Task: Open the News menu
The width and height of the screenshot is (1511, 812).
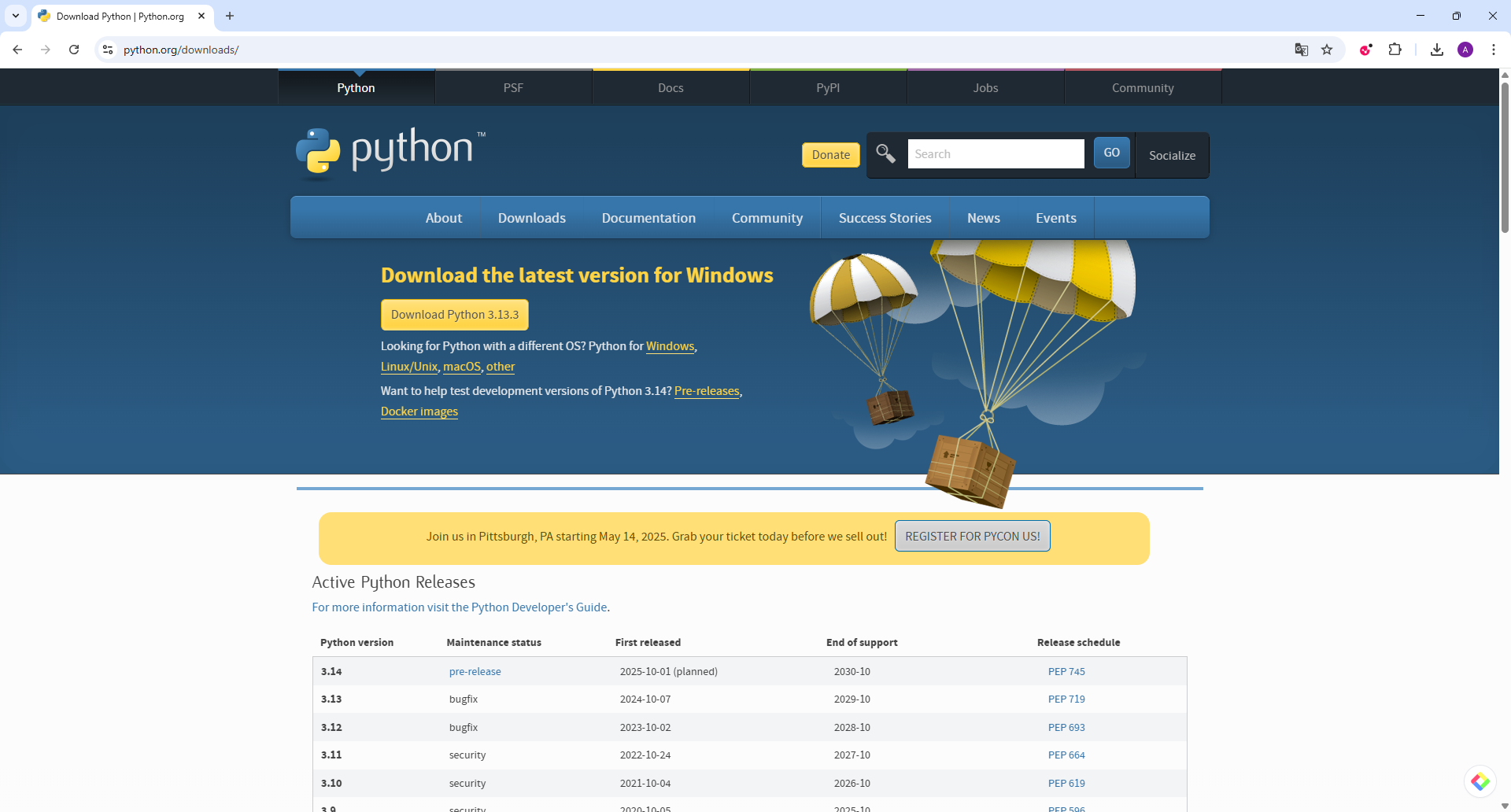Action: 984,218
